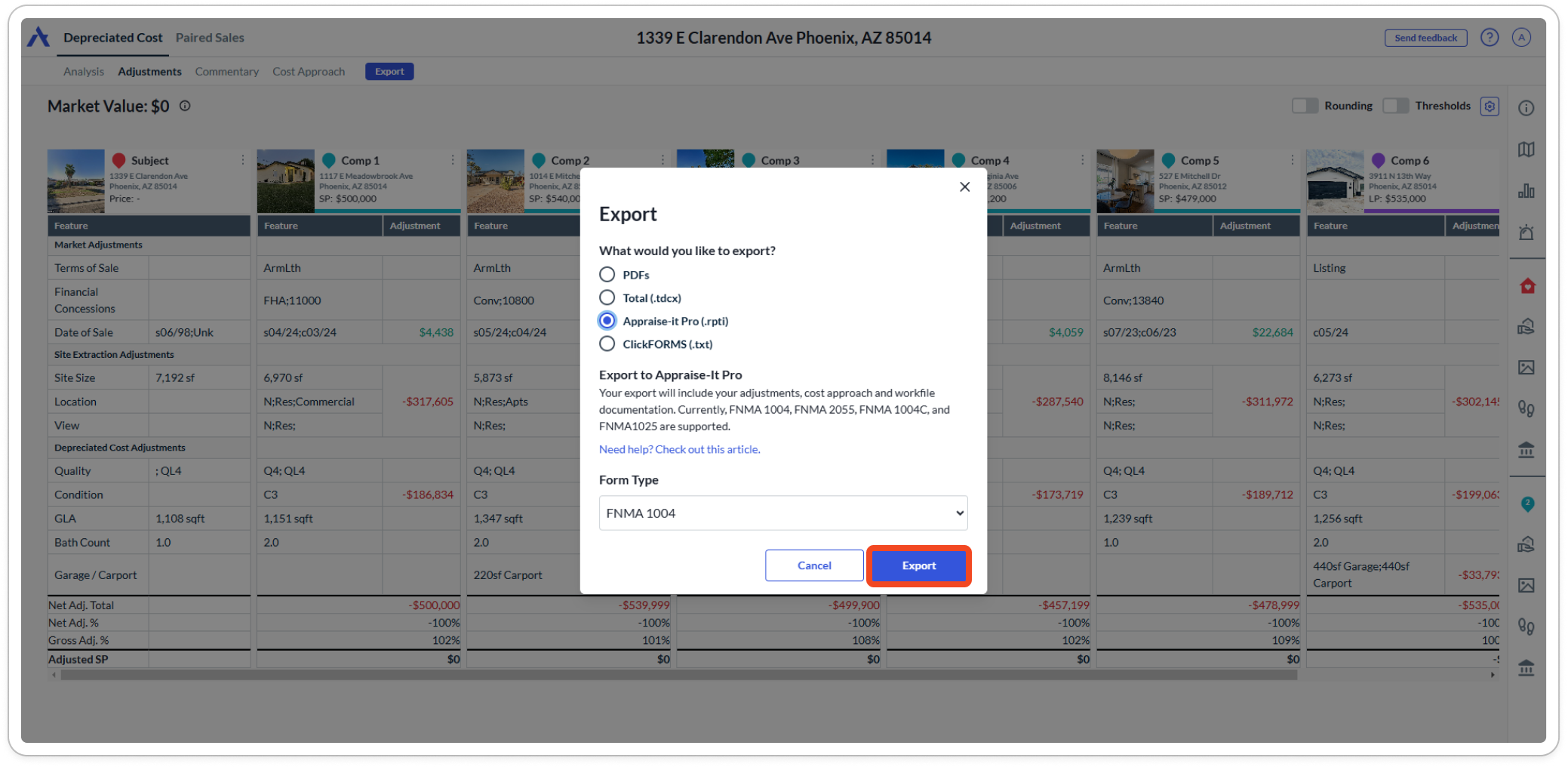Open the Comp 1 card options menu
Viewport: 1568px width, 767px height.
pos(453,160)
